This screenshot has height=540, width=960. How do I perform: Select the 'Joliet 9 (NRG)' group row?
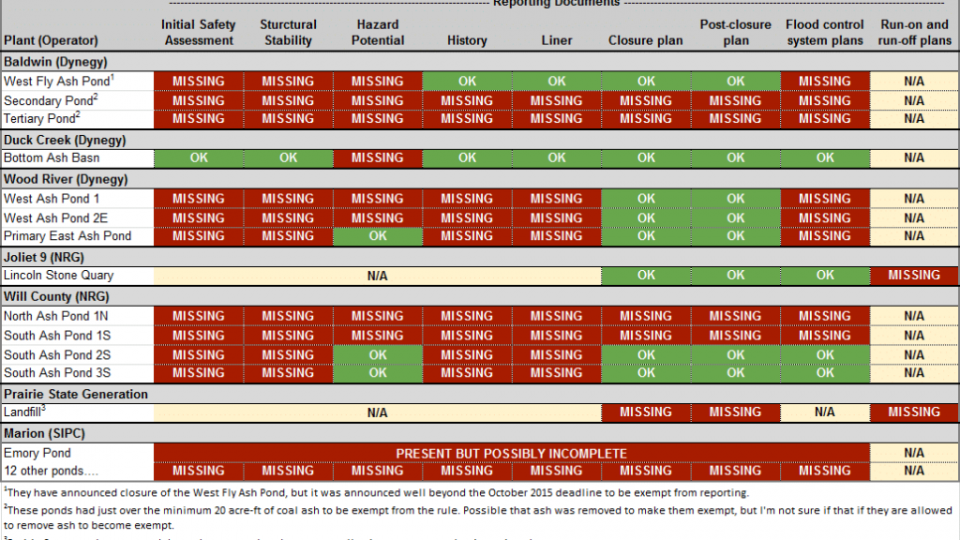point(480,257)
